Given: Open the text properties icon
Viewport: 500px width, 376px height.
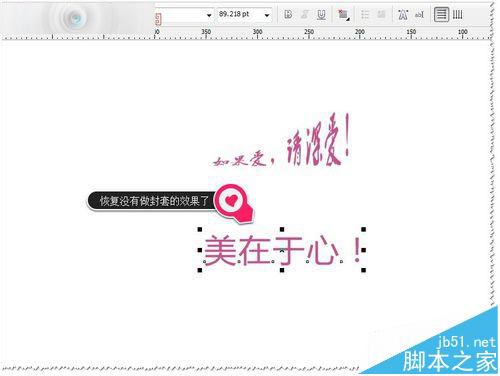Looking at the screenshot, I should [403, 14].
